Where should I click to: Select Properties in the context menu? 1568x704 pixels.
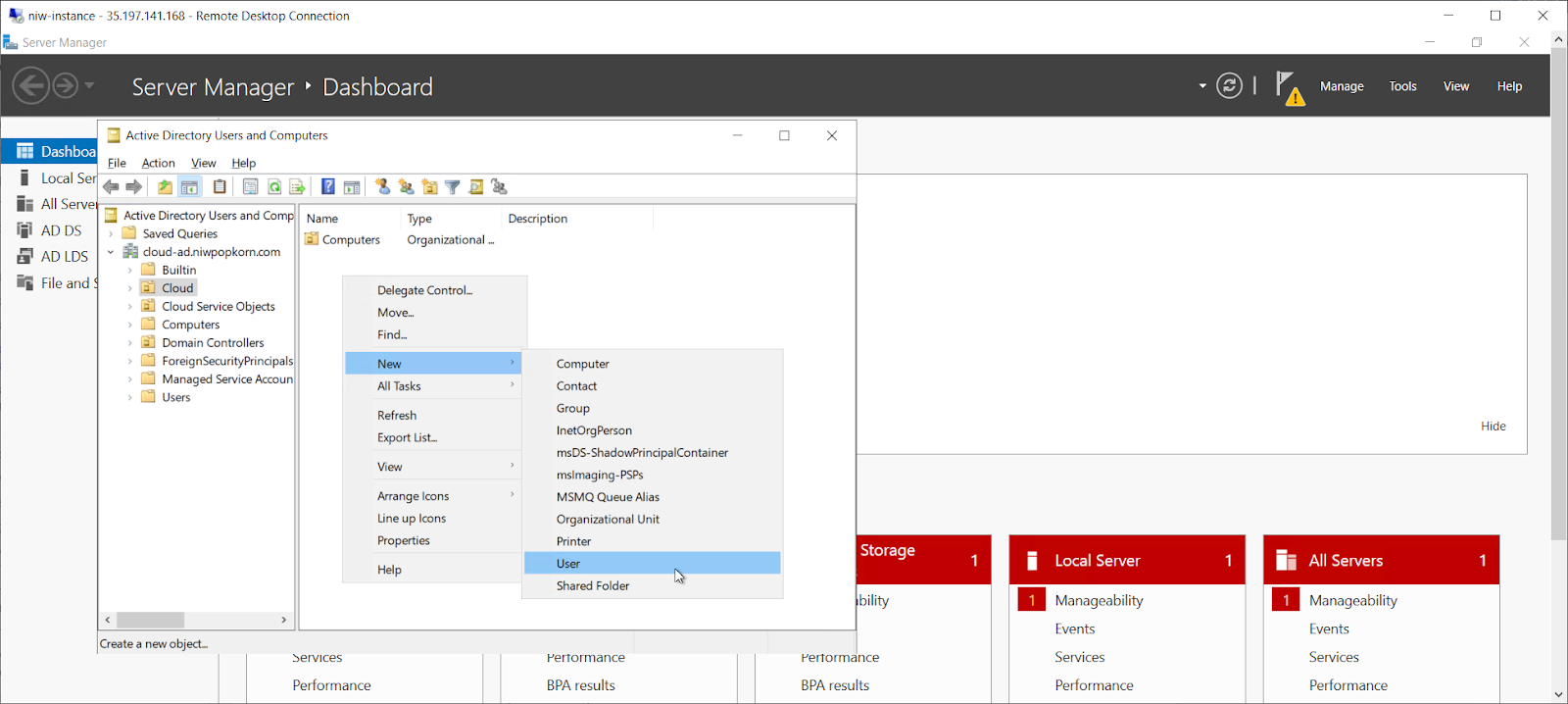pyautogui.click(x=433, y=541)
